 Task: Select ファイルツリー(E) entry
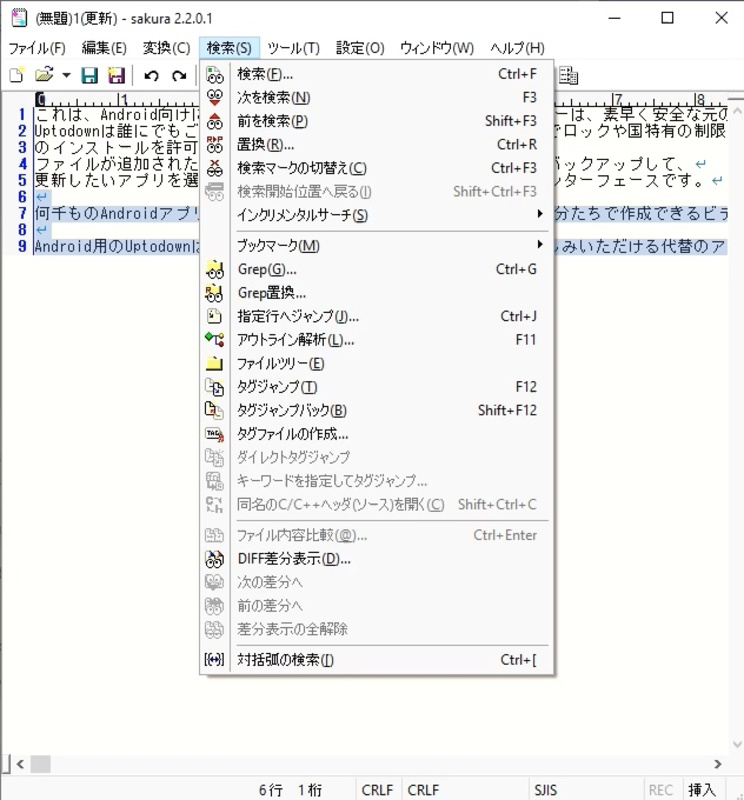click(377, 363)
